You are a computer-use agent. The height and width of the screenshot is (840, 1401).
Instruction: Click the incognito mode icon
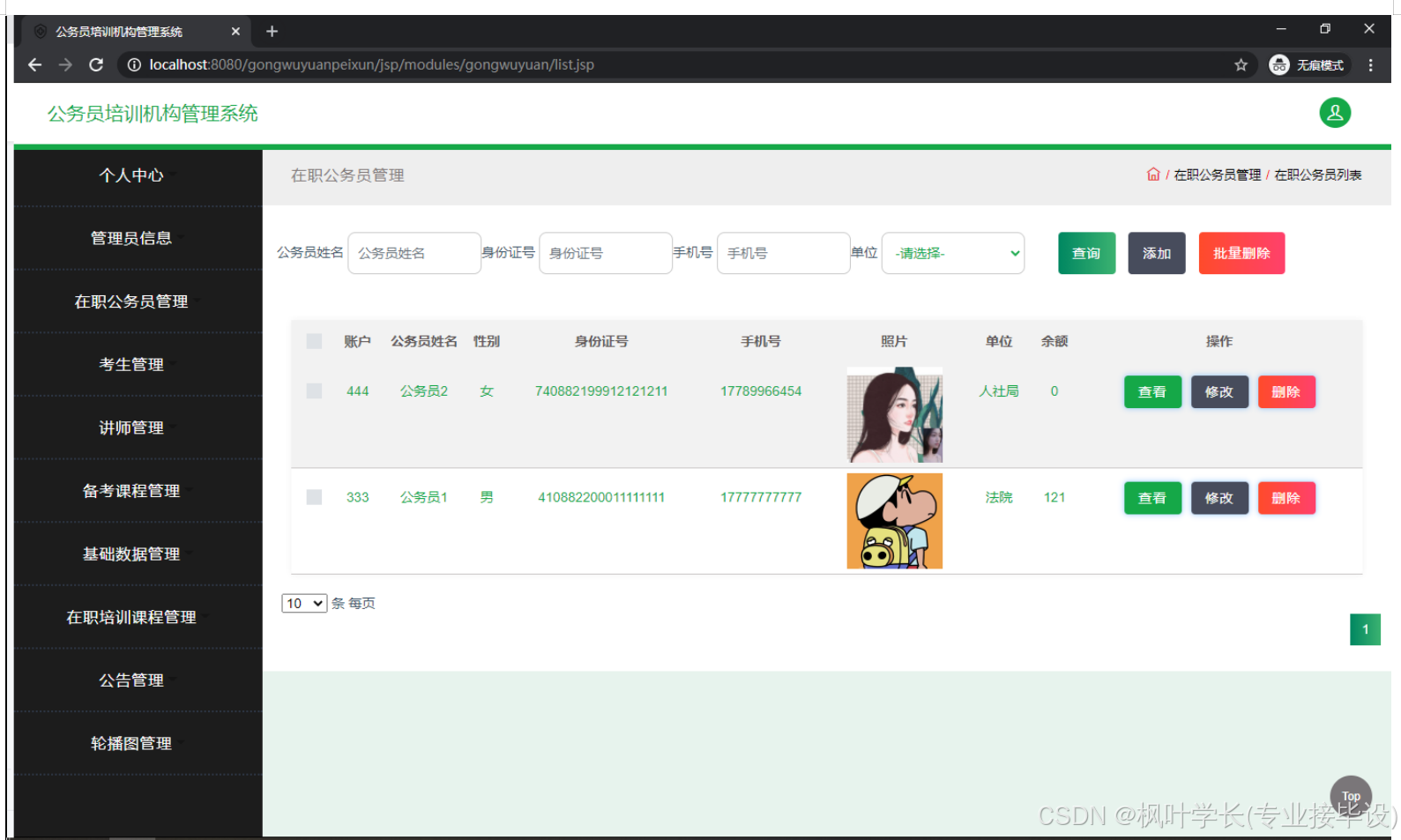pos(1279,65)
